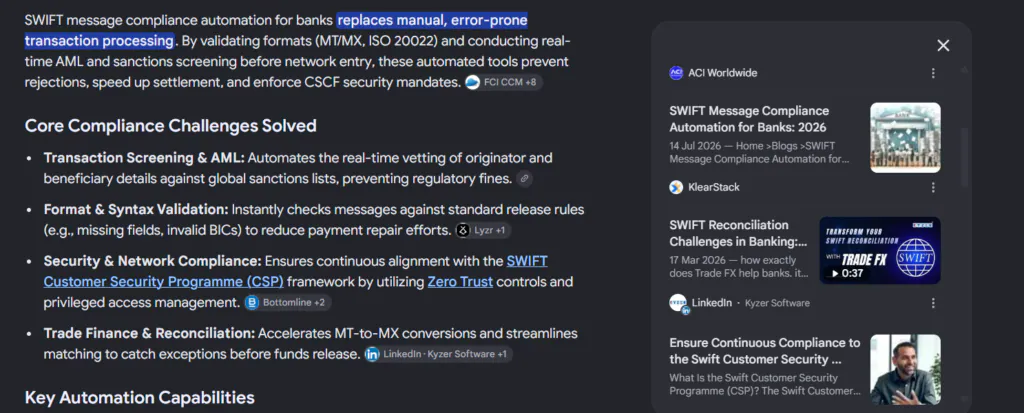Click link icon after Transaction Screening bullet

524,178
